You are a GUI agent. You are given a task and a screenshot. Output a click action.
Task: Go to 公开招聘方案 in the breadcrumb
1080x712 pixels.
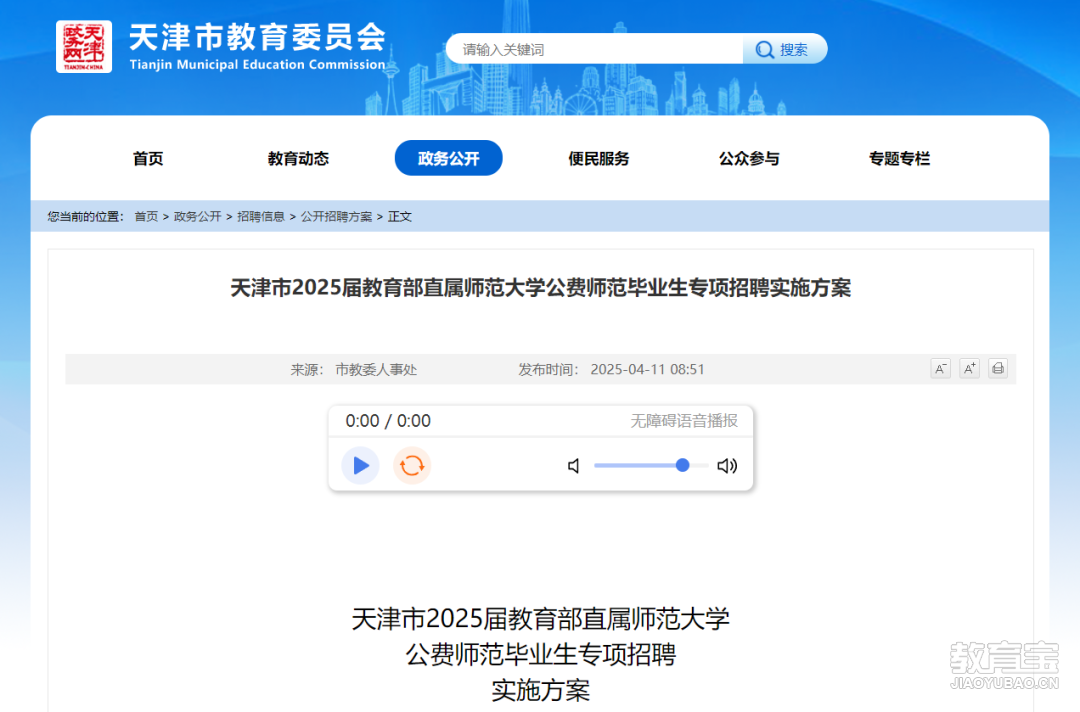(336, 217)
